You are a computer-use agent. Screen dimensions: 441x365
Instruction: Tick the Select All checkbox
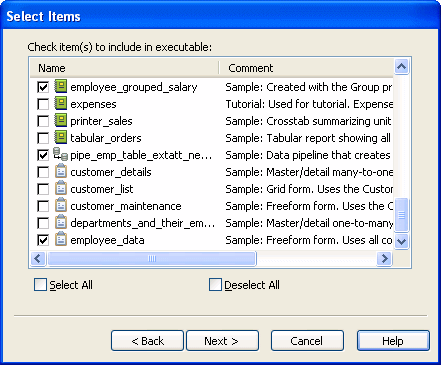click(x=40, y=285)
